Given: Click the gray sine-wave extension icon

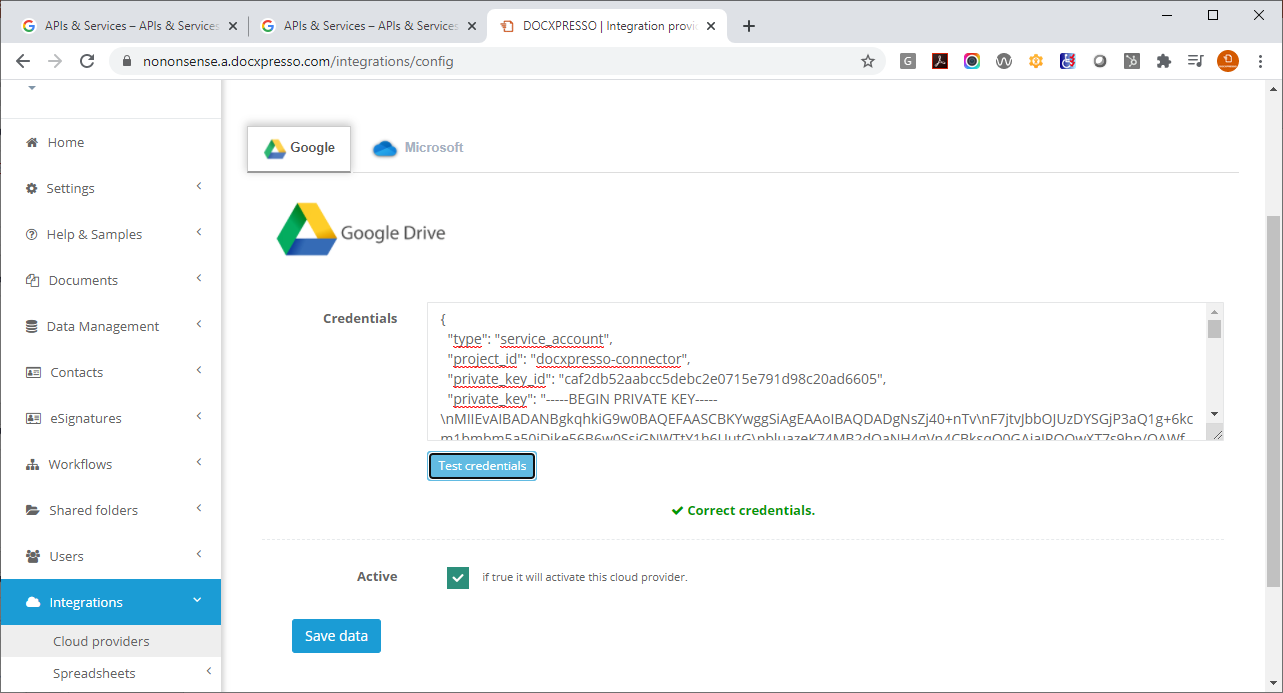Looking at the screenshot, I should pos(1004,61).
